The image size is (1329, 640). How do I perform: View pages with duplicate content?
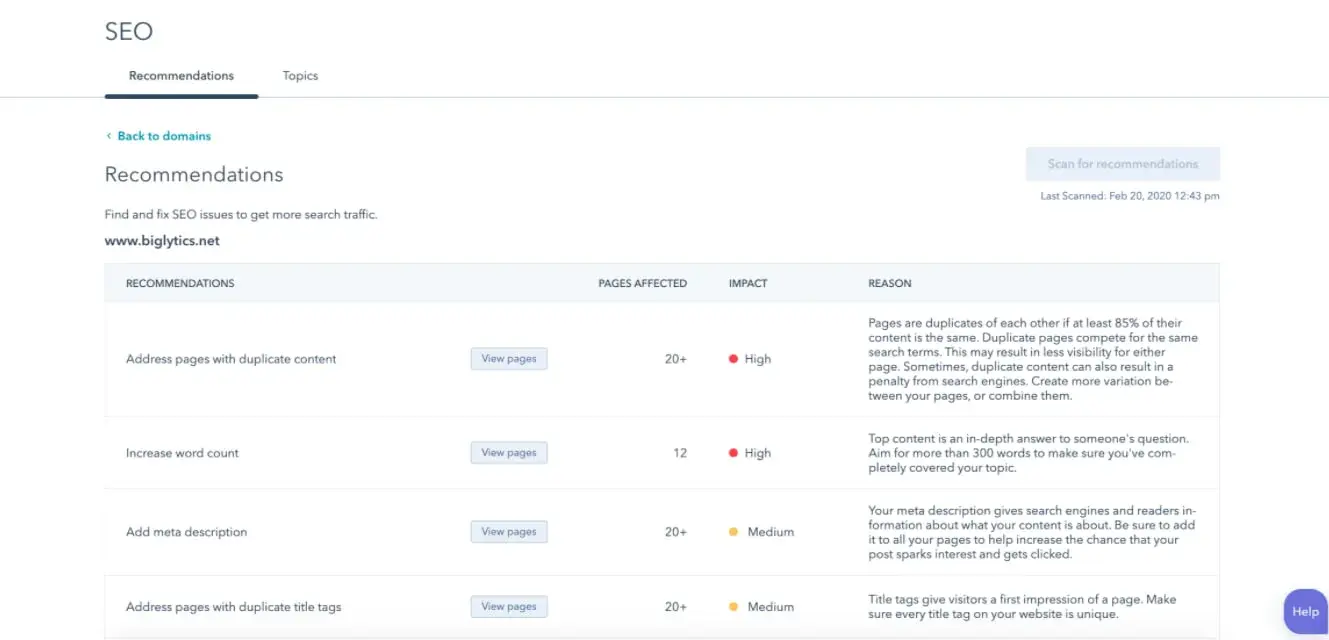click(x=509, y=359)
